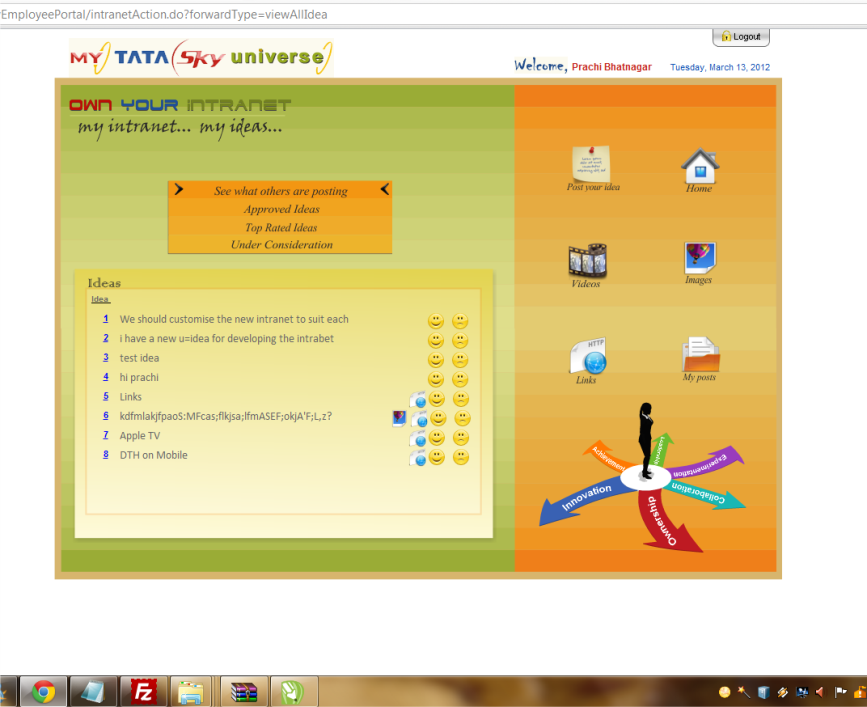Image resolution: width=867 pixels, height=707 pixels.
Task: Open the Videos film reel icon
Action: pos(587,260)
